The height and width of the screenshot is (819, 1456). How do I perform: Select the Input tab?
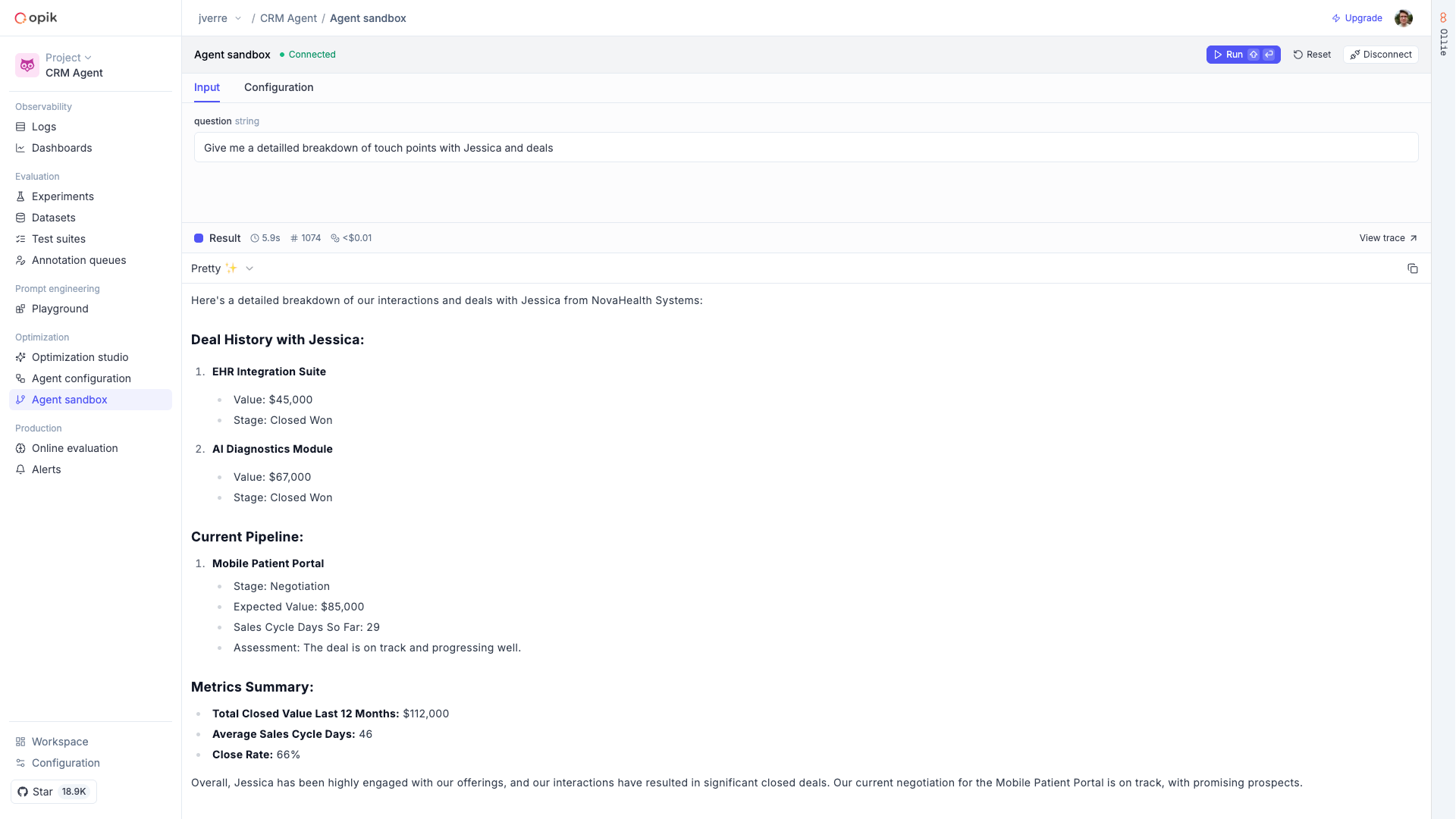(x=206, y=87)
